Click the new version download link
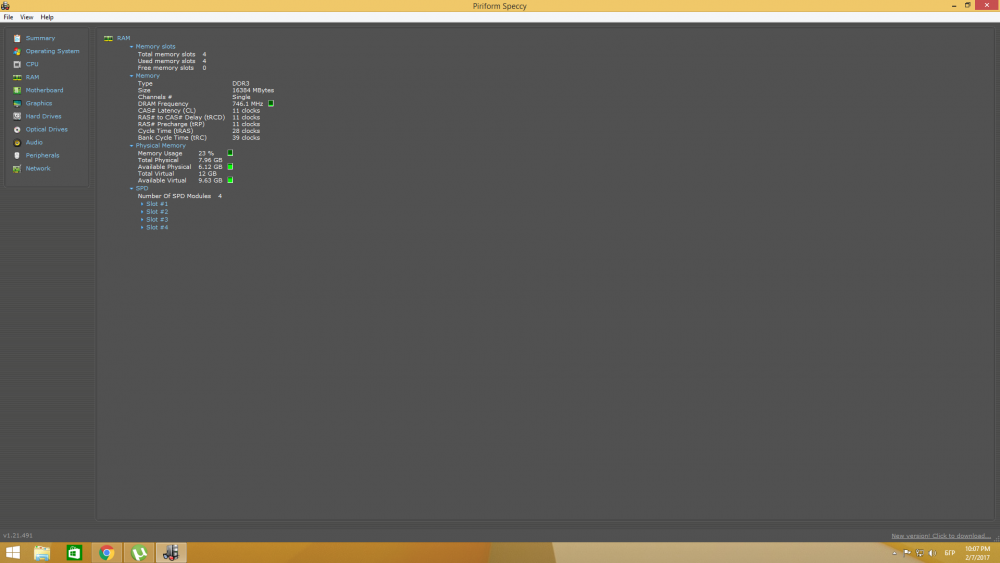The image size is (1000, 563). click(x=941, y=536)
